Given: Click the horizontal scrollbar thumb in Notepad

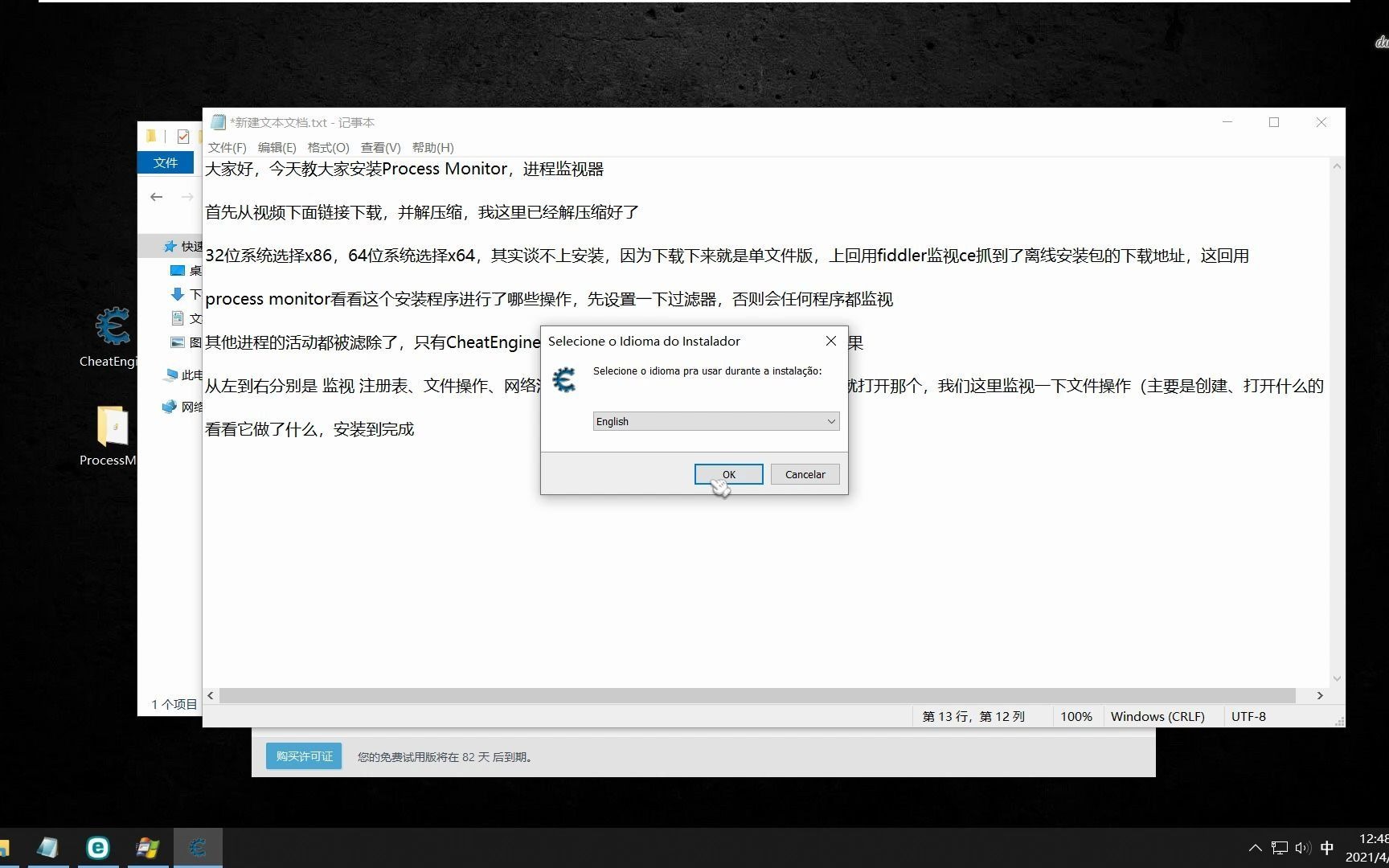Looking at the screenshot, I should tap(757, 695).
